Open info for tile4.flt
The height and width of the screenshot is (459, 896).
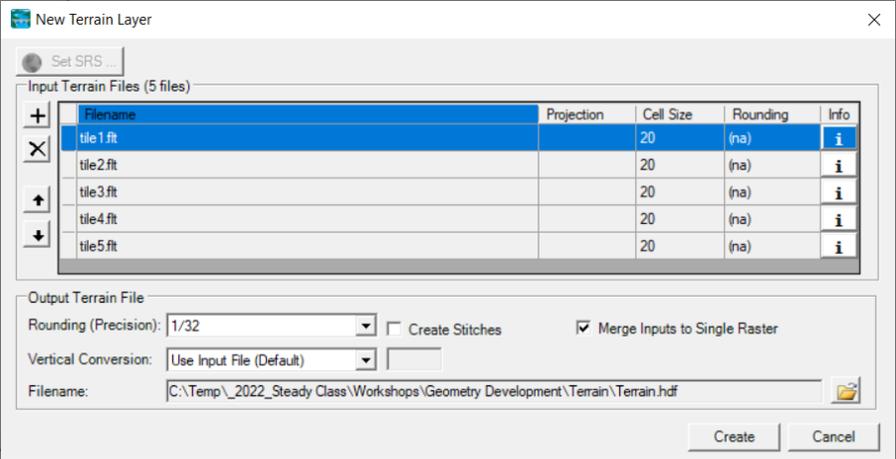839,219
